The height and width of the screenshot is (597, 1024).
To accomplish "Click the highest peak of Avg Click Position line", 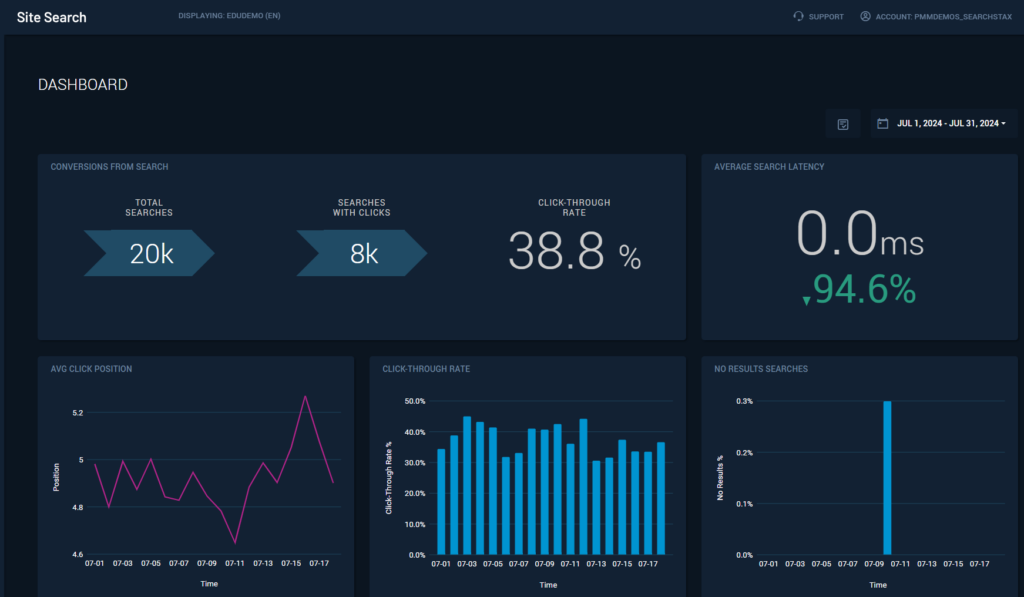I will [305, 396].
